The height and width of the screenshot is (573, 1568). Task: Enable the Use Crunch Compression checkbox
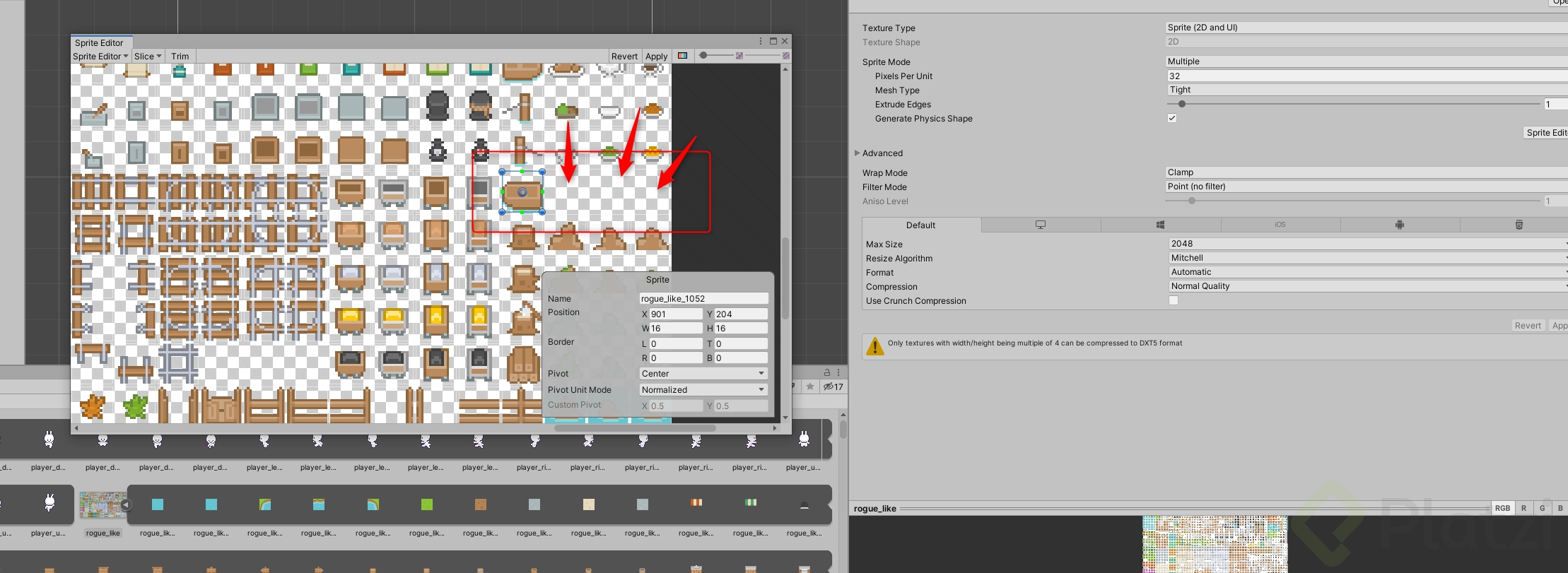click(1174, 300)
